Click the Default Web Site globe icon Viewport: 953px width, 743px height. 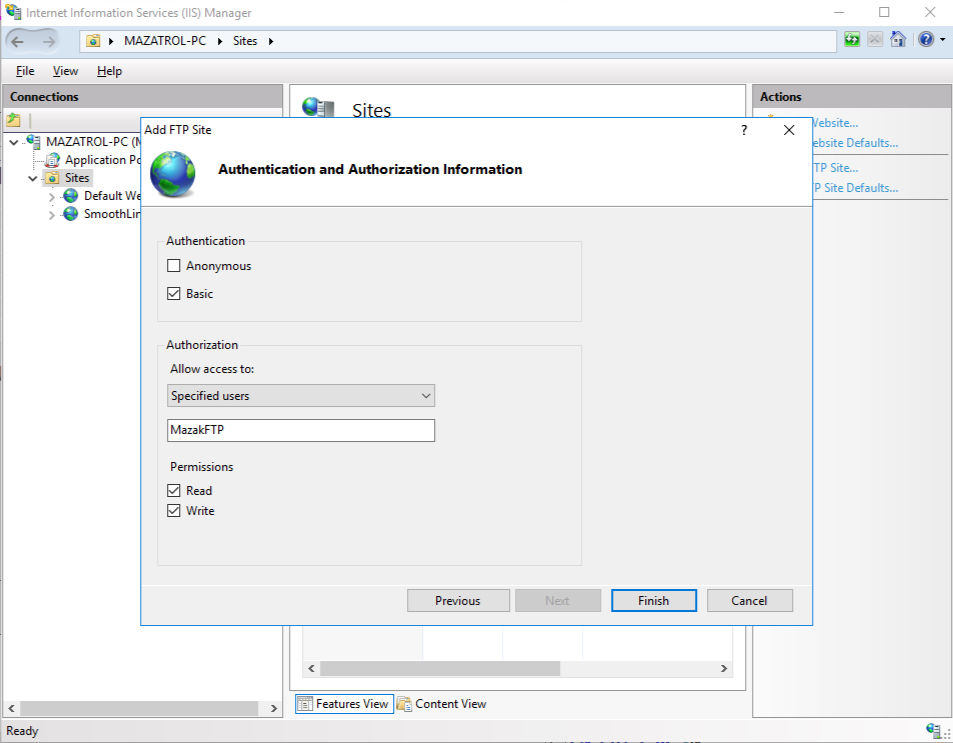(x=71, y=196)
